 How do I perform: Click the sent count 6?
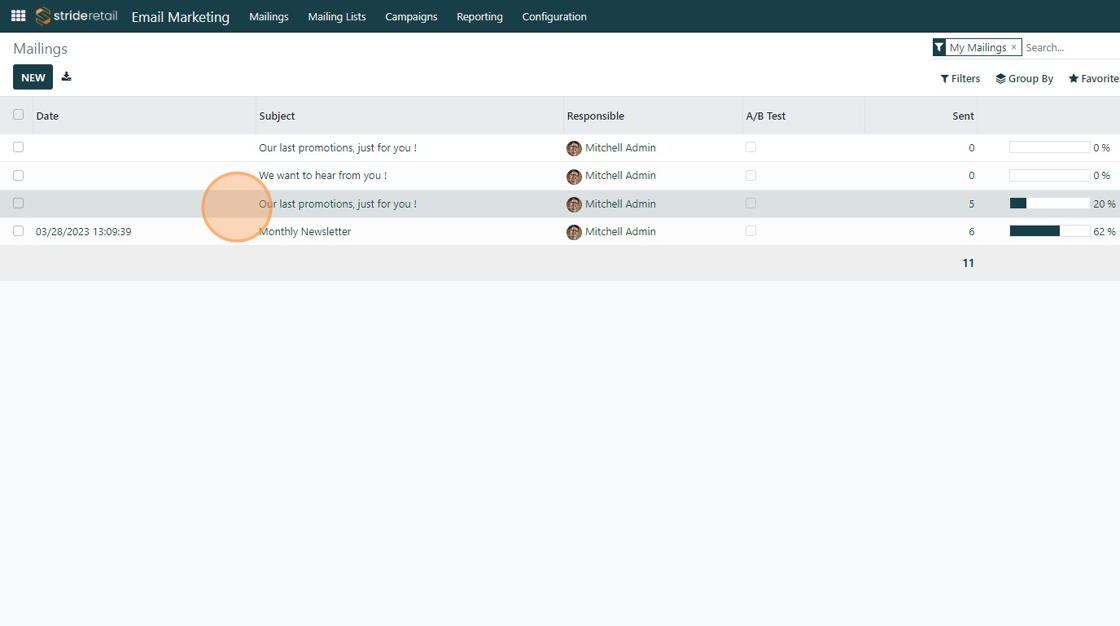point(971,232)
